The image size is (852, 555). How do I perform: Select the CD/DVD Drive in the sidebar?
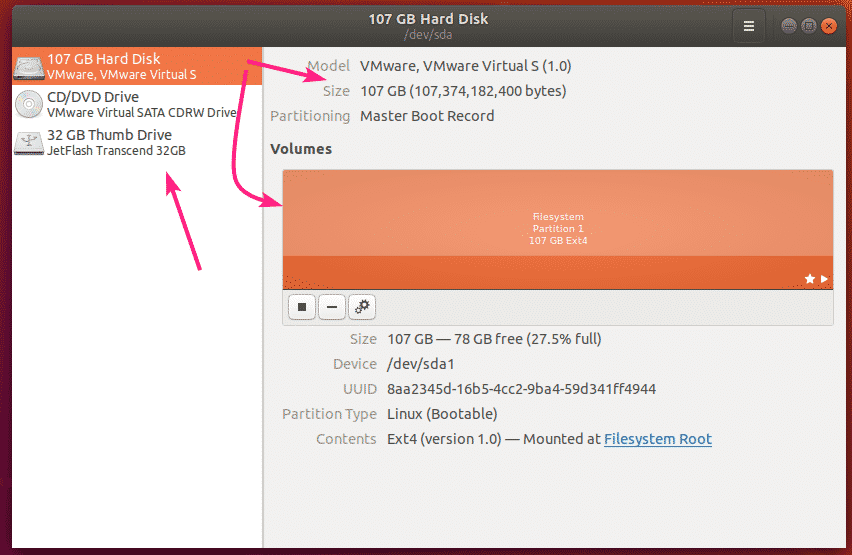coord(137,104)
